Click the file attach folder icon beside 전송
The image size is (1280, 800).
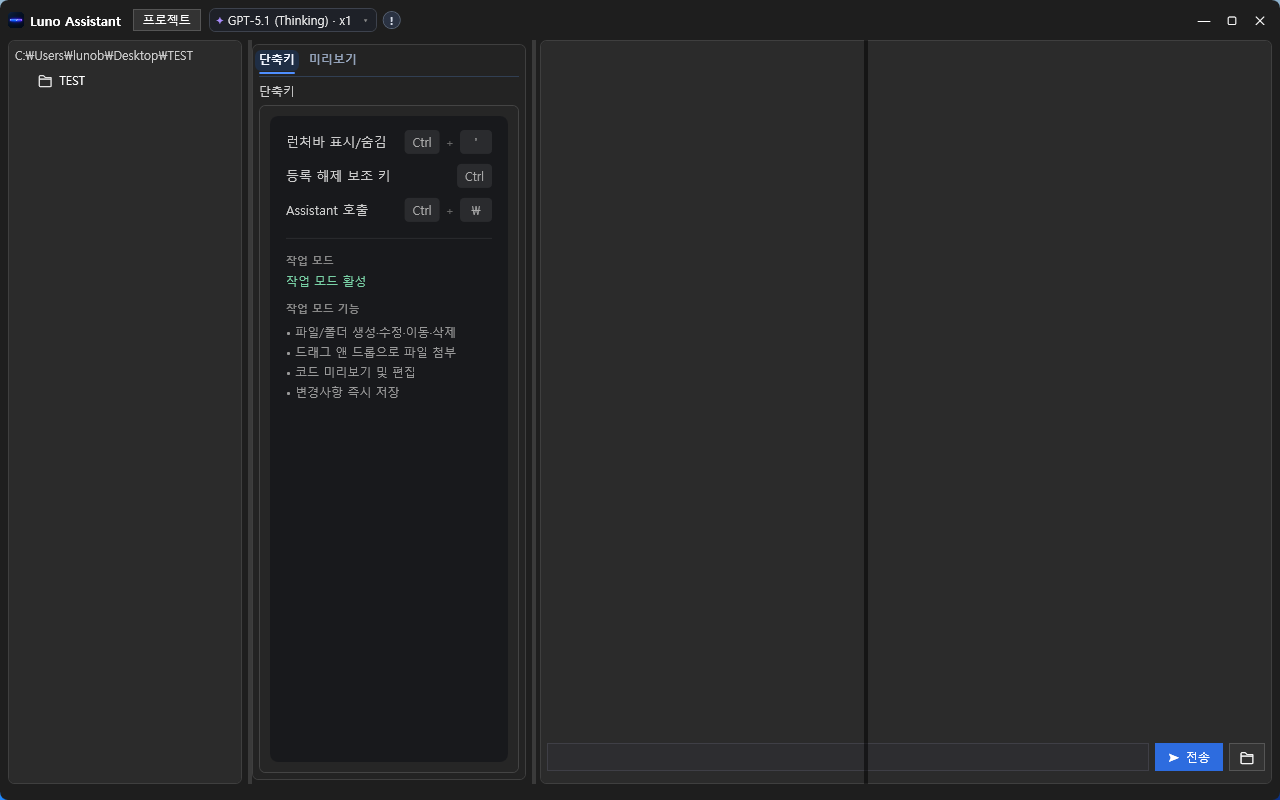1246,757
